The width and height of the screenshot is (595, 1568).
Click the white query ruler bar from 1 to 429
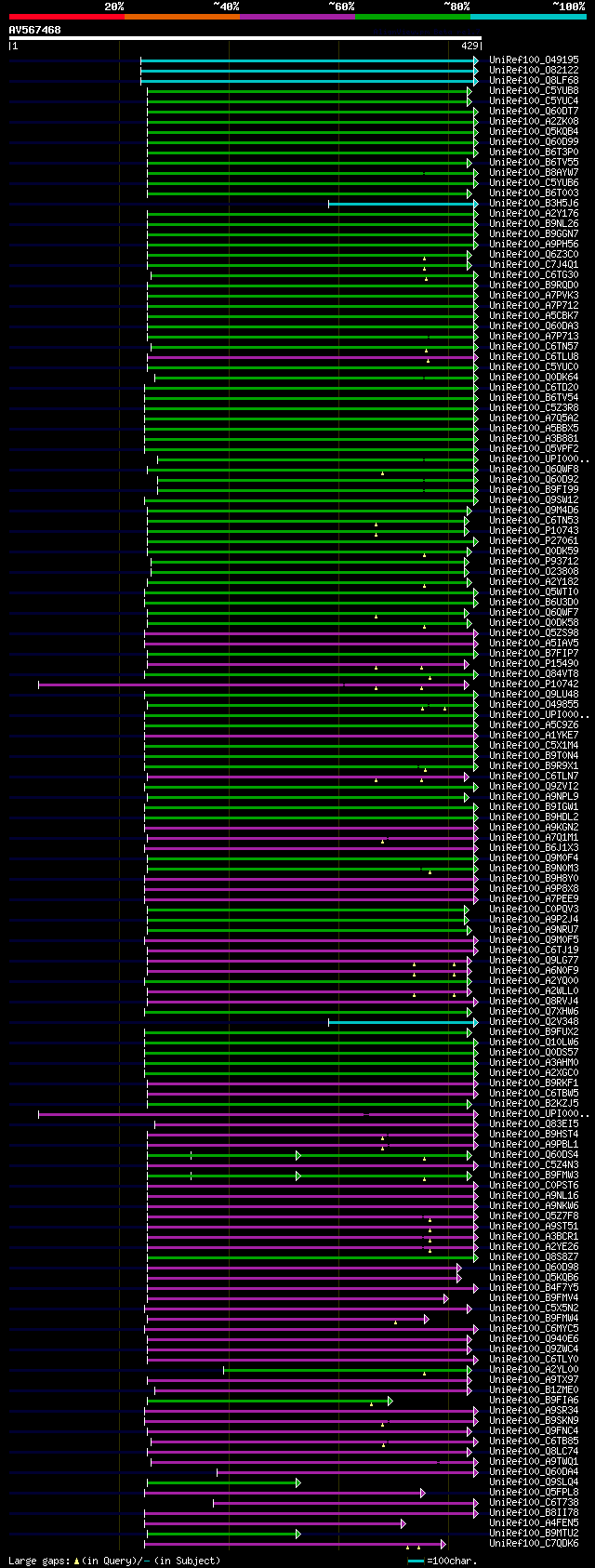tap(245, 38)
